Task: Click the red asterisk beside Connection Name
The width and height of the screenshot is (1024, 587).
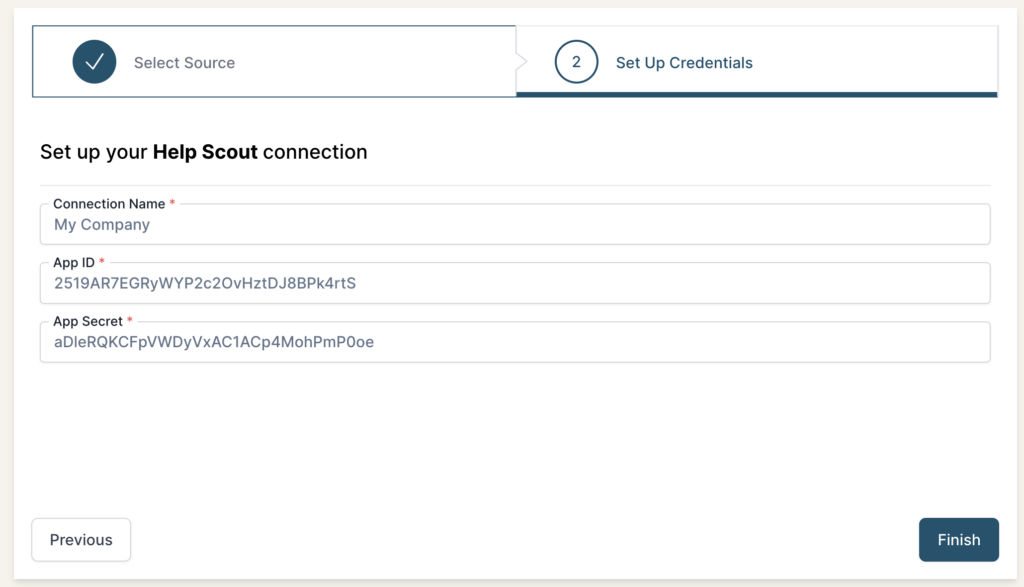Action: point(172,203)
